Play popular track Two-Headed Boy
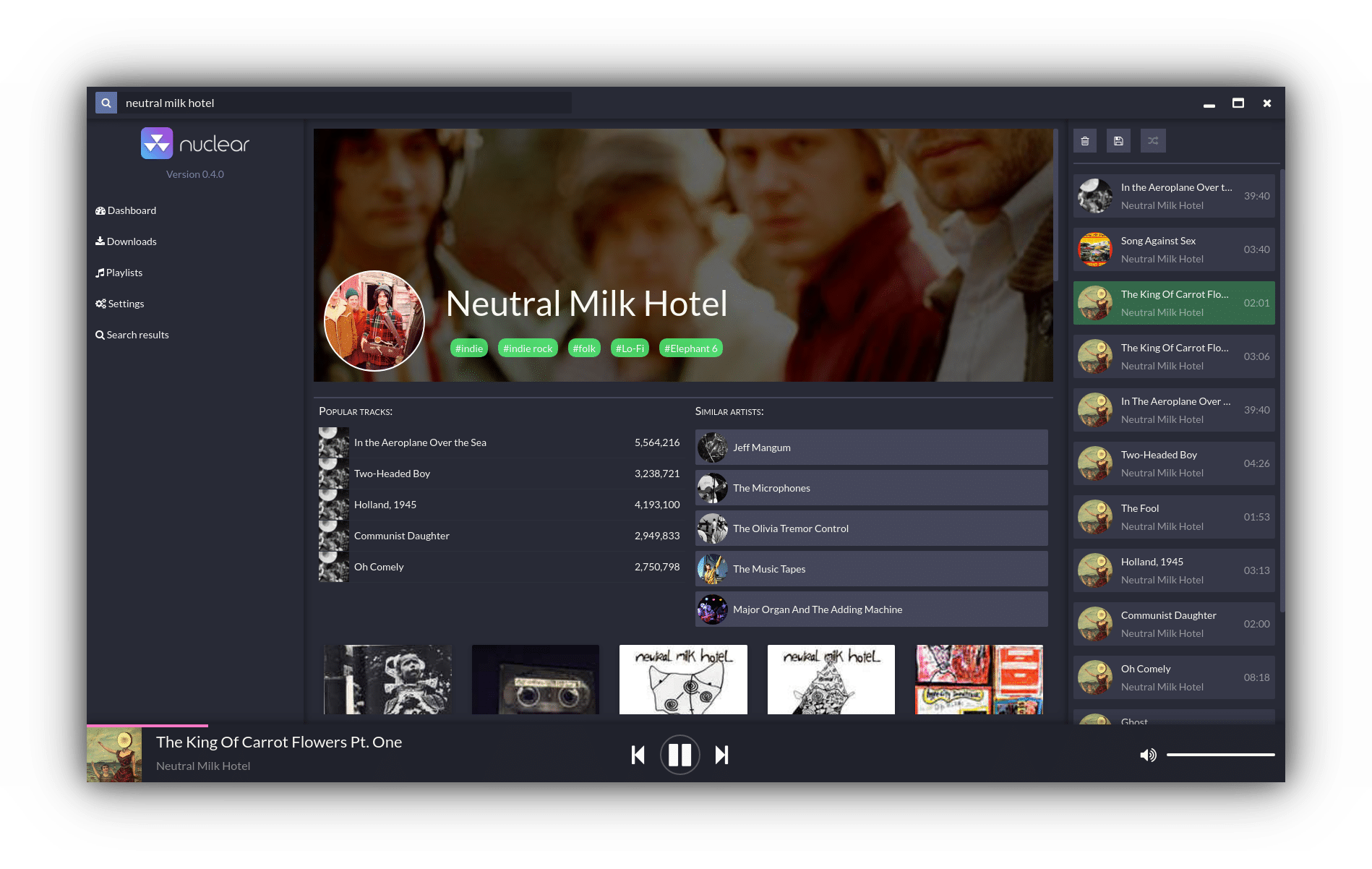 click(500, 474)
